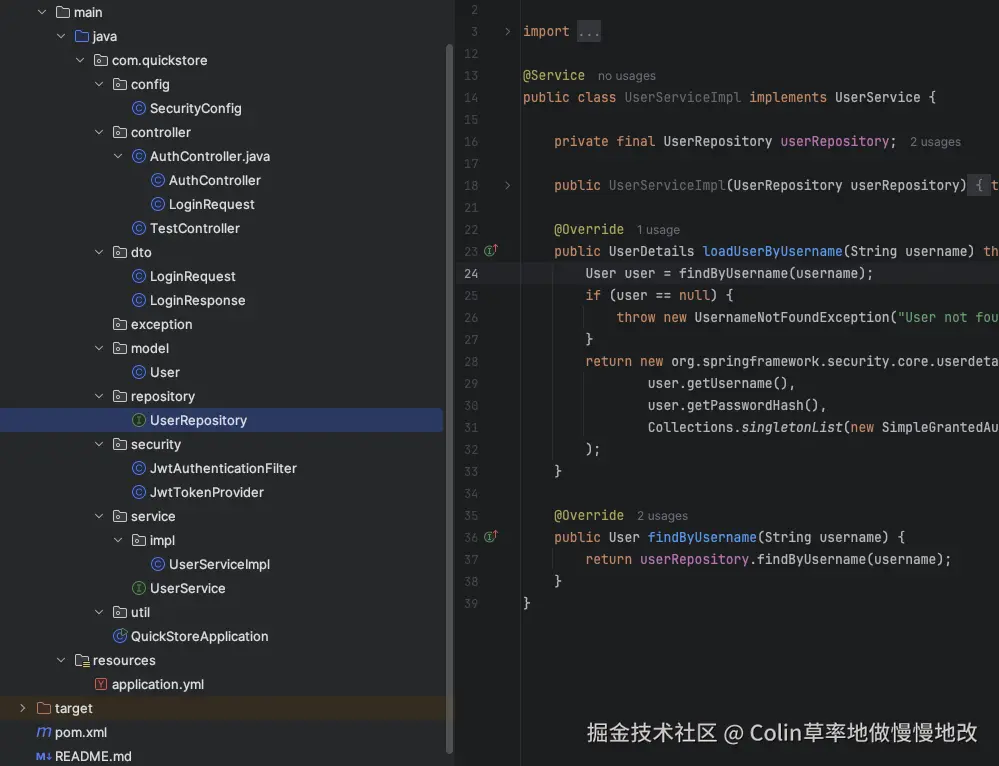
Task: Expand folded import block arrow
Action: [508, 31]
